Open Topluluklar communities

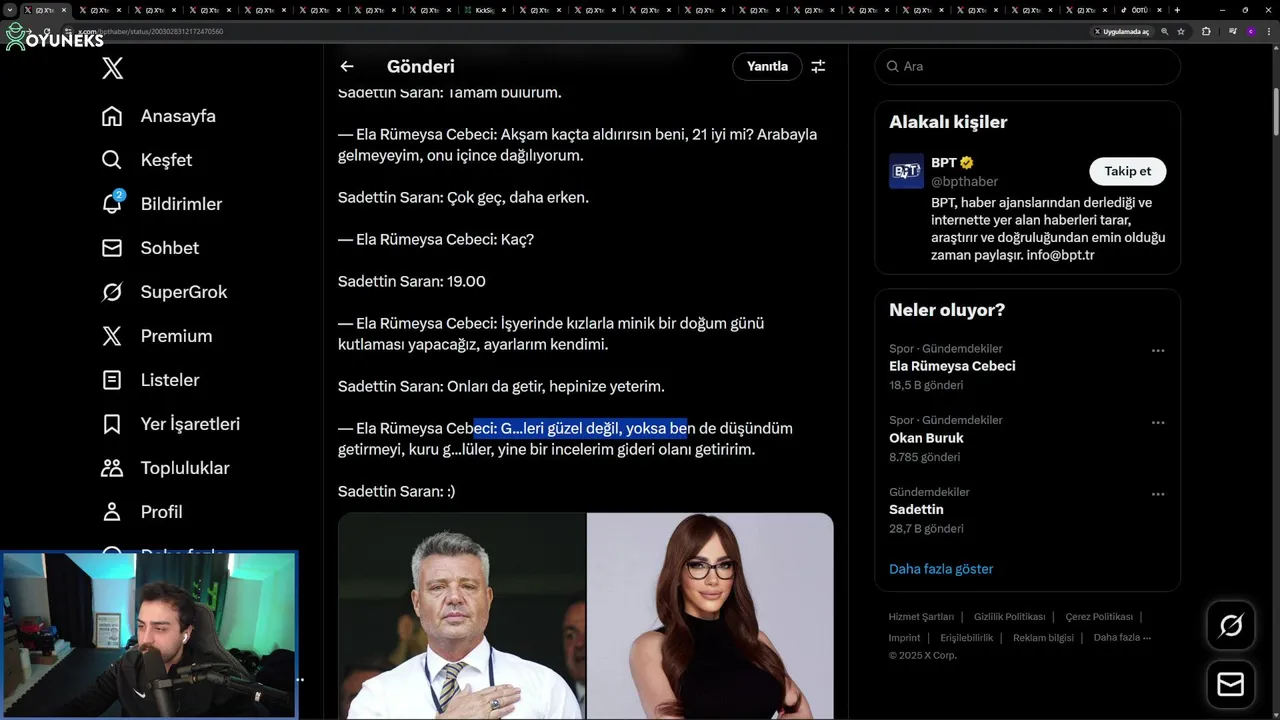tap(166, 468)
